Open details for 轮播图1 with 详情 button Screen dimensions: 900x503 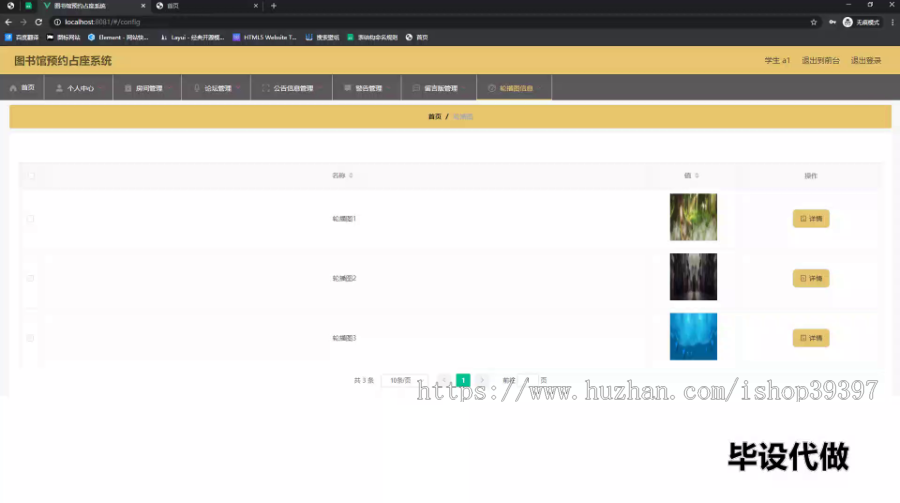click(x=811, y=219)
